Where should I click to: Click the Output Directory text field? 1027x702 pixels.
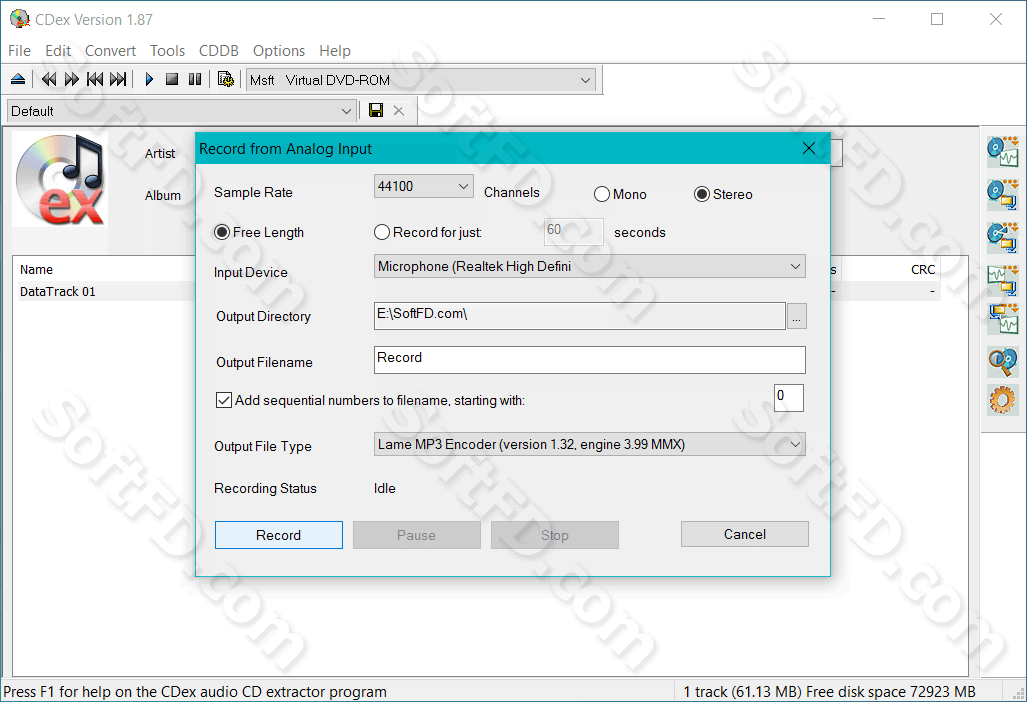(580, 316)
